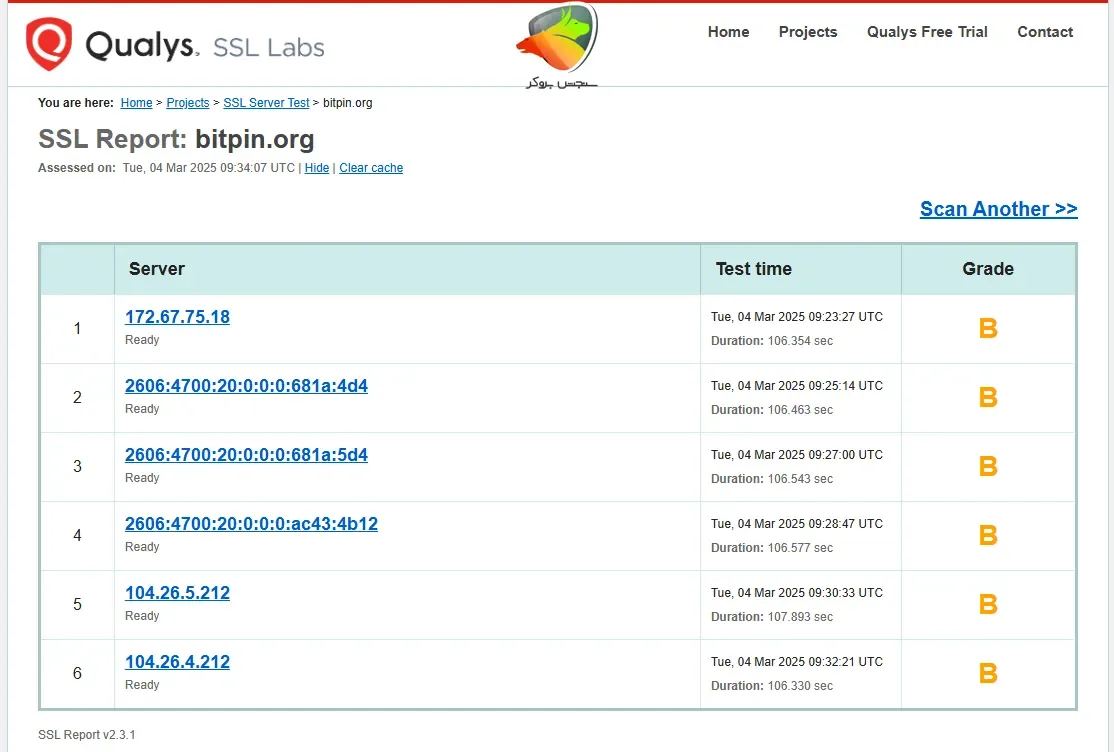Click Ready status under 104.26.5.212

pyautogui.click(x=142, y=616)
